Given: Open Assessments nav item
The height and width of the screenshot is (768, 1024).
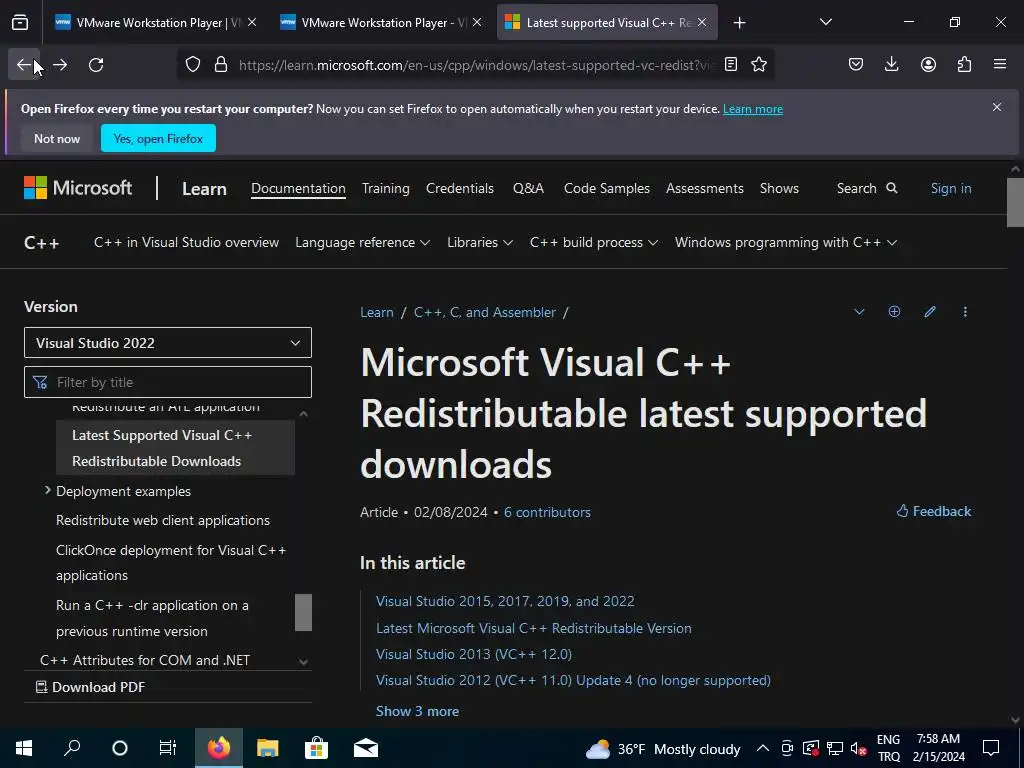Looking at the screenshot, I should (x=705, y=188).
